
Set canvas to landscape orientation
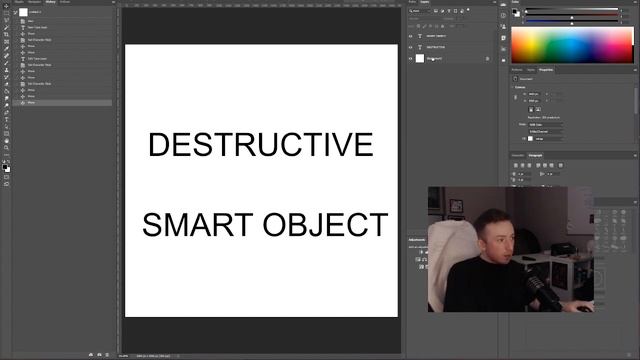[538, 109]
